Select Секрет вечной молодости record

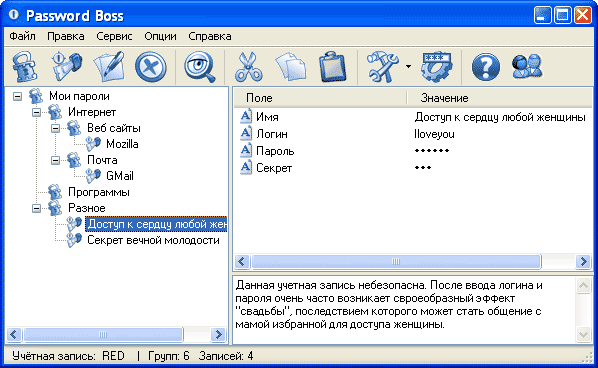pyautogui.click(x=153, y=240)
